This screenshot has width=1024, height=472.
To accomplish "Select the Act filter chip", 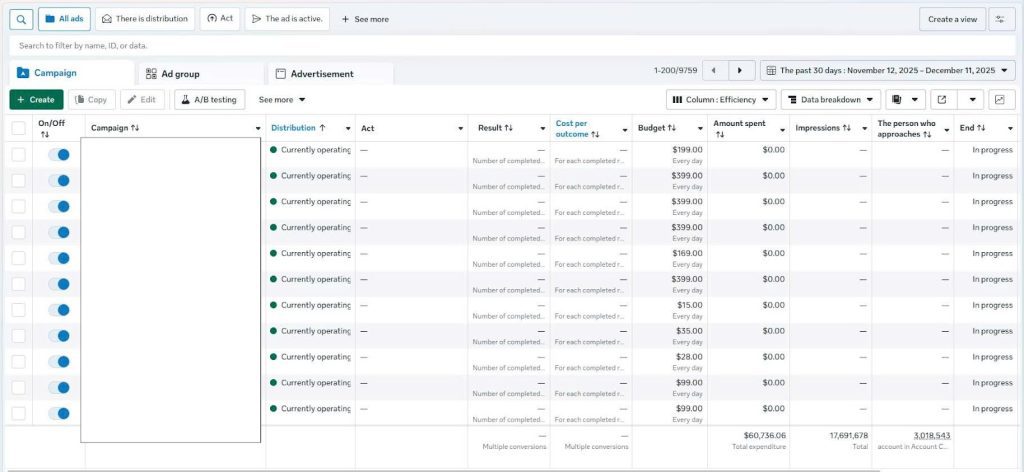I will pyautogui.click(x=220, y=19).
